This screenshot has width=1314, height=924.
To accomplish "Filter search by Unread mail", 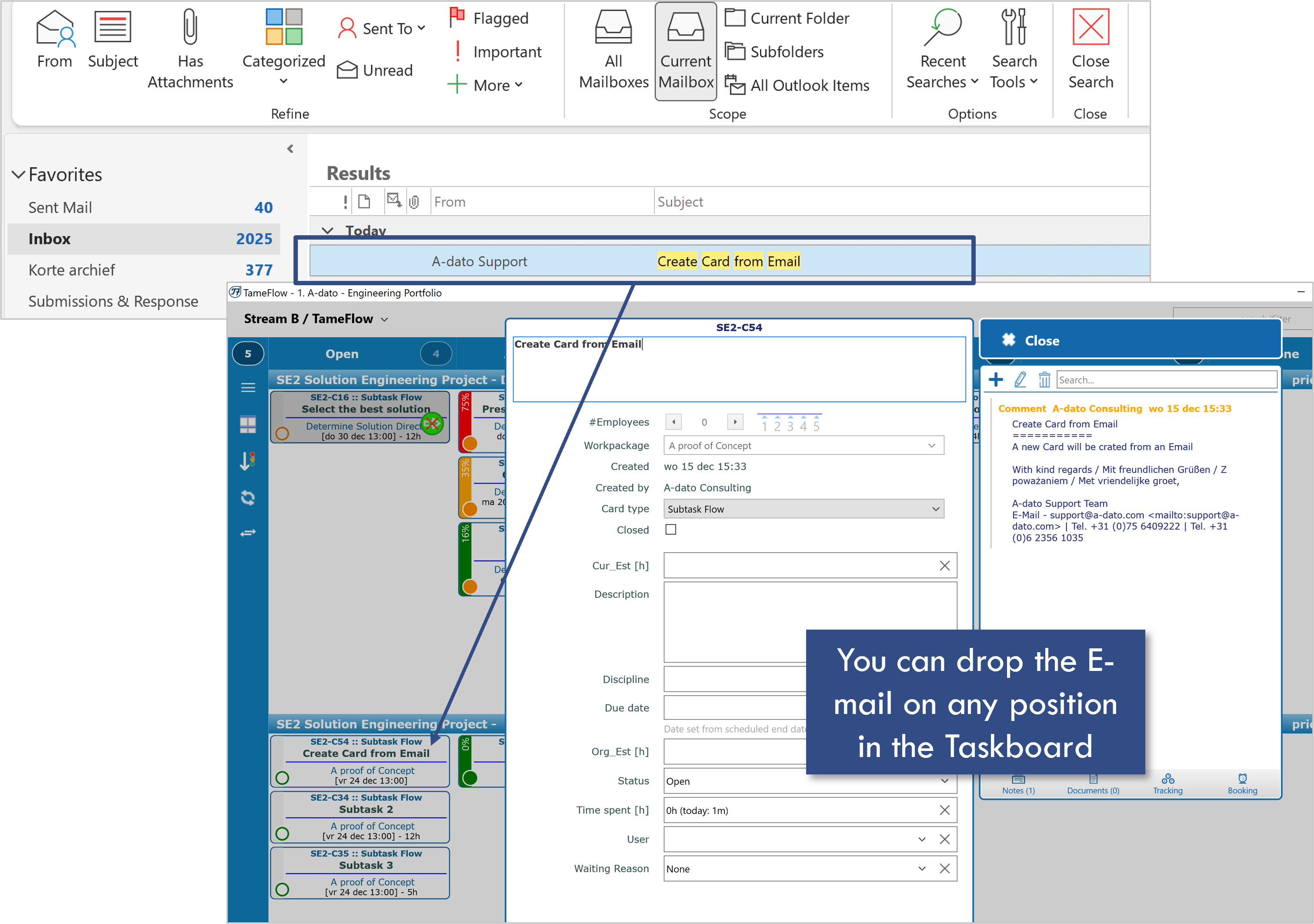I will pyautogui.click(x=375, y=70).
